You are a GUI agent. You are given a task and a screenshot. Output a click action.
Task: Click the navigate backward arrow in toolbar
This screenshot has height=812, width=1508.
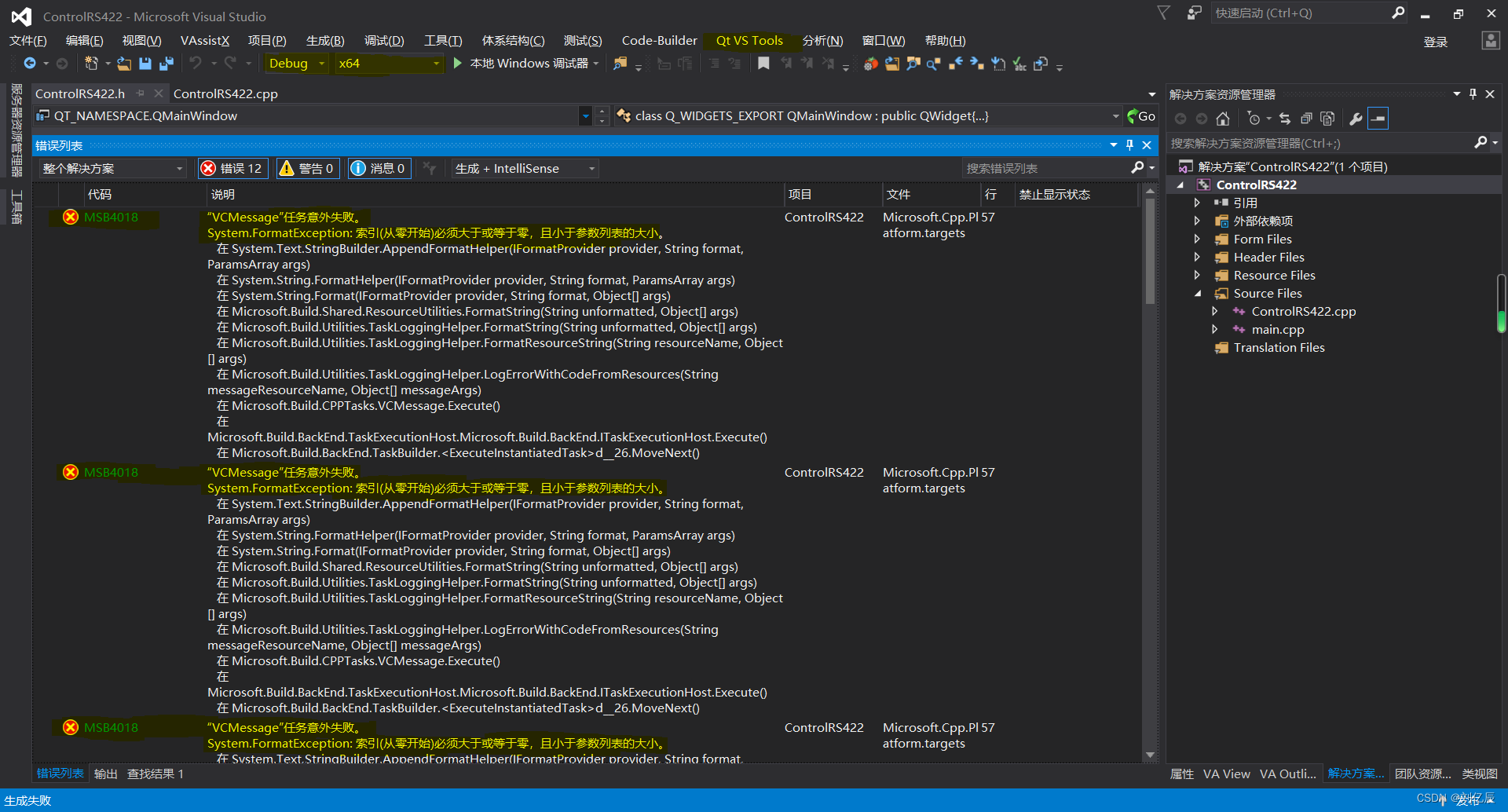pos(30,64)
